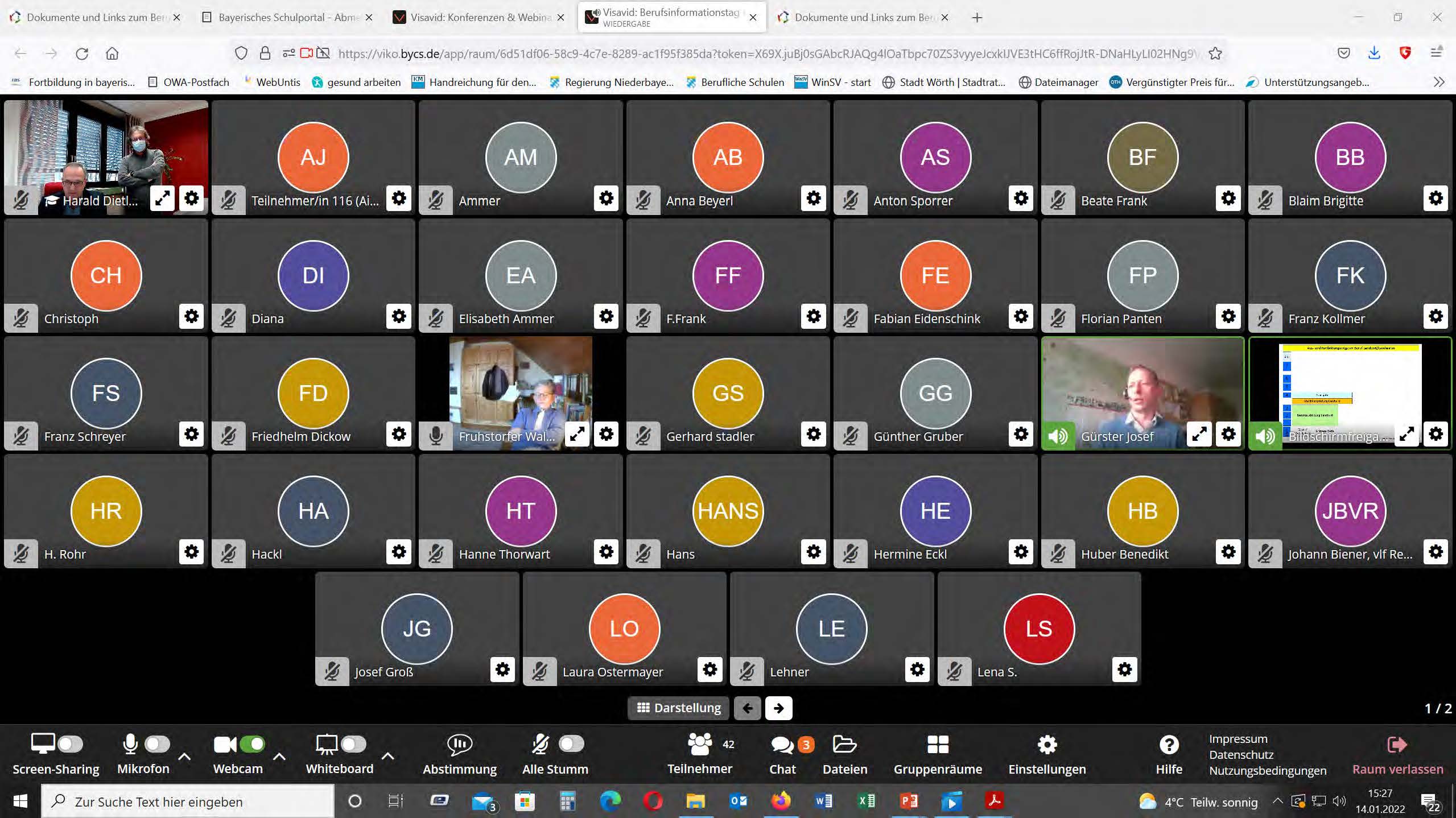1456x818 pixels.
Task: Enlarge Gürster Josef video tile
Action: pos(1199,434)
